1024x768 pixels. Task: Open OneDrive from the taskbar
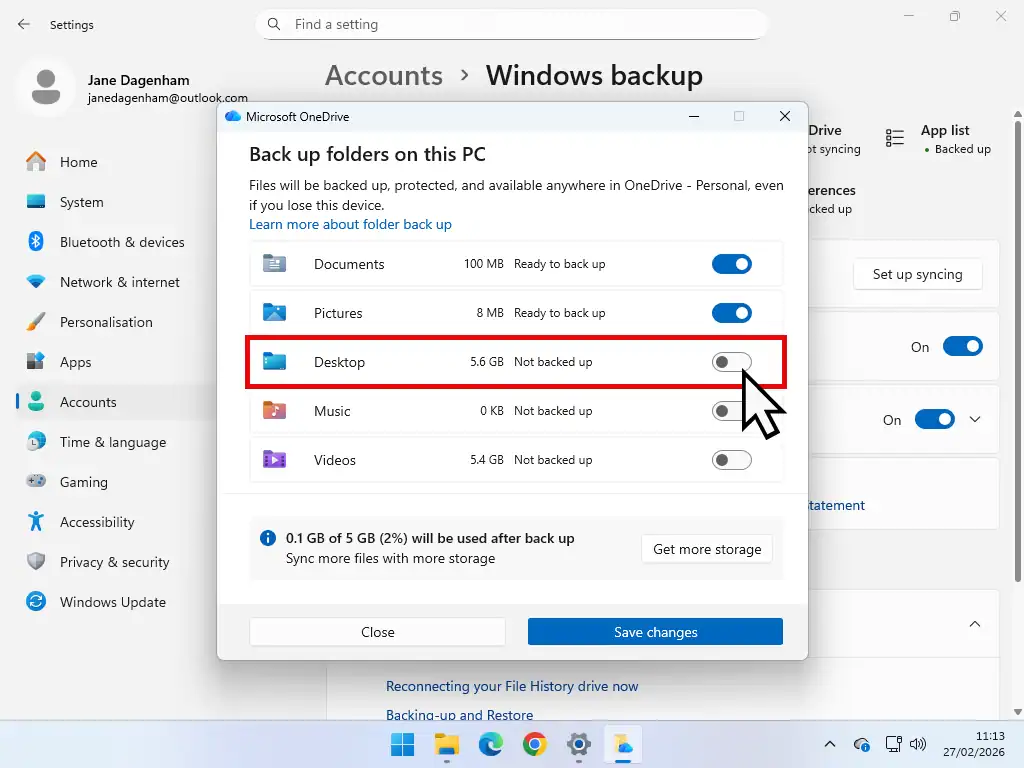pyautogui.click(x=623, y=745)
